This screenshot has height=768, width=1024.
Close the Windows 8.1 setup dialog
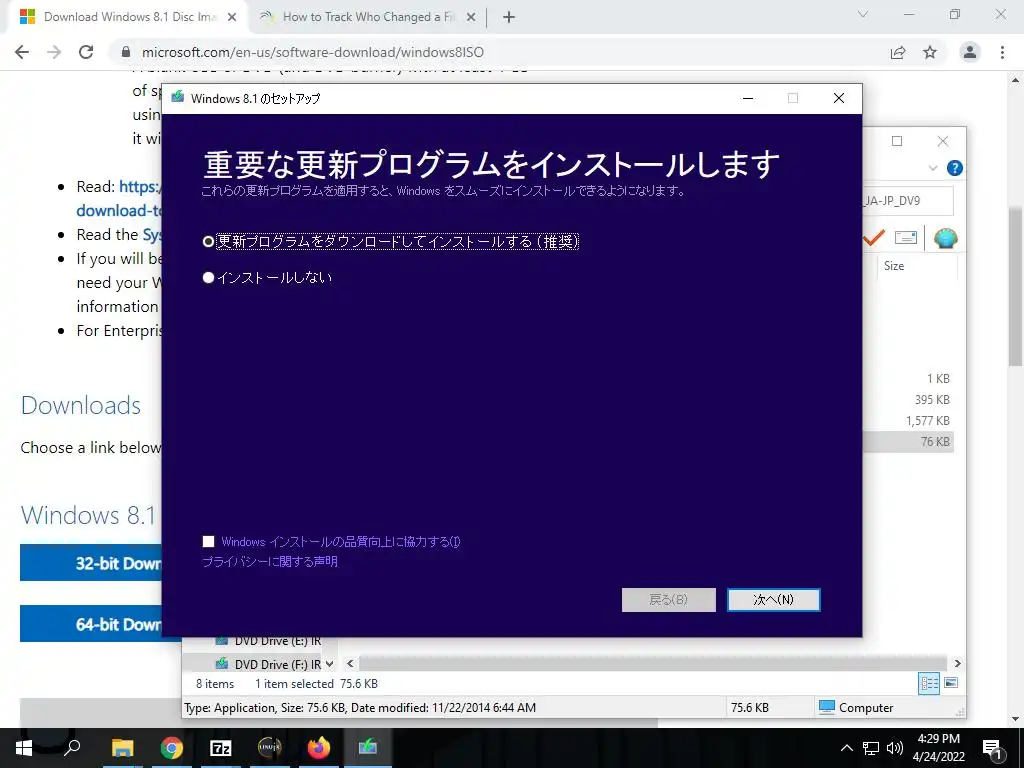click(x=839, y=98)
